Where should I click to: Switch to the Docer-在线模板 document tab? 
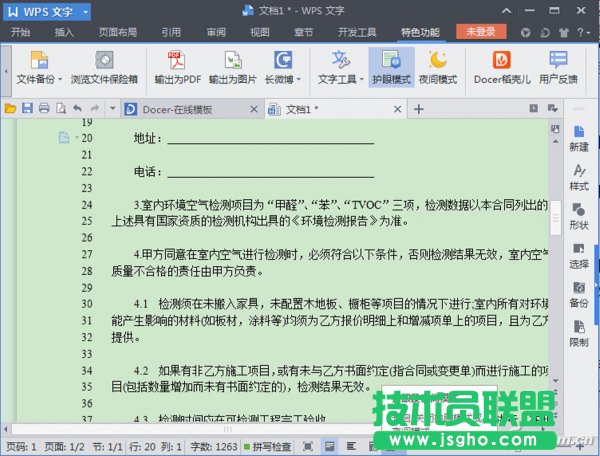(186, 108)
